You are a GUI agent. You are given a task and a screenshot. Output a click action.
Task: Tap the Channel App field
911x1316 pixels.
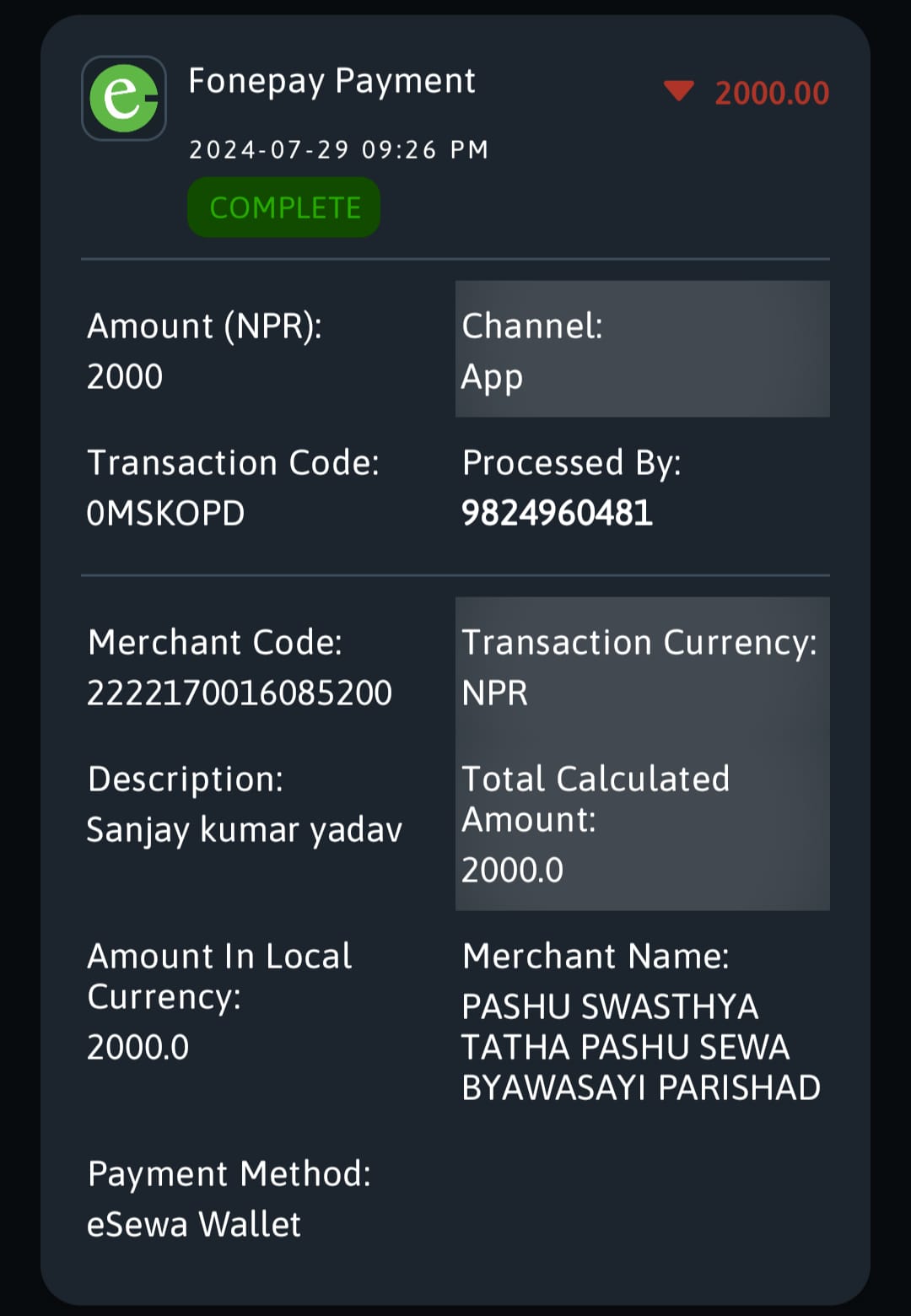coord(643,349)
